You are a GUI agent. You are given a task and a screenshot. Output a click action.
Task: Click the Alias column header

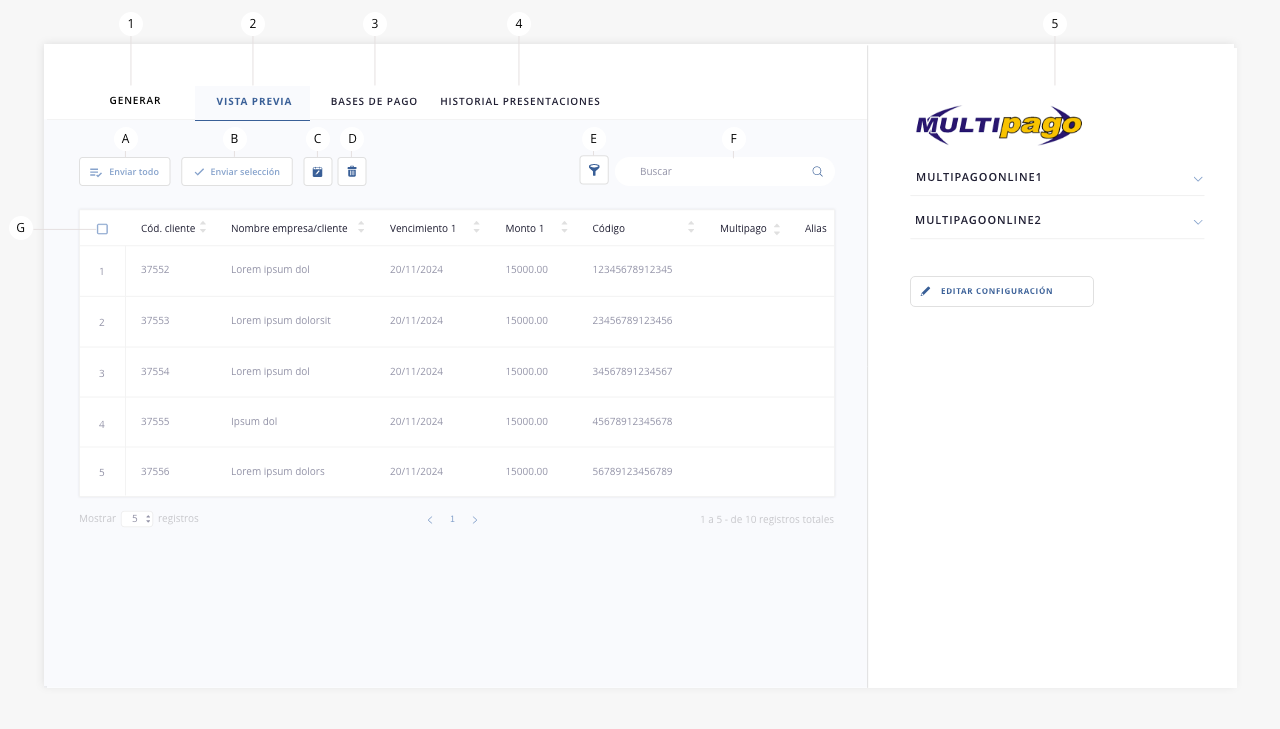816,229
